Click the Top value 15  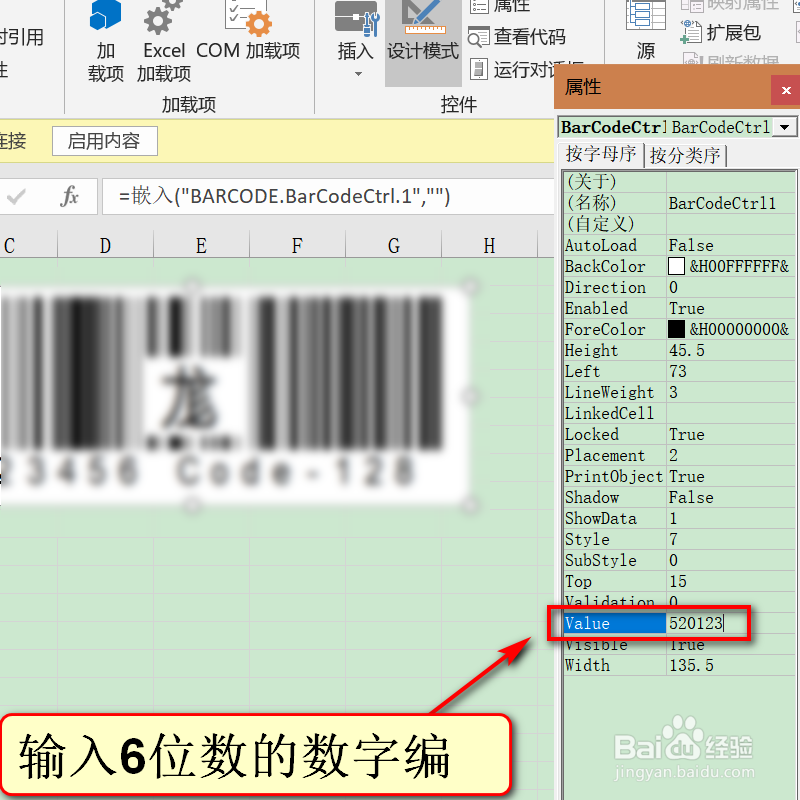click(731, 581)
